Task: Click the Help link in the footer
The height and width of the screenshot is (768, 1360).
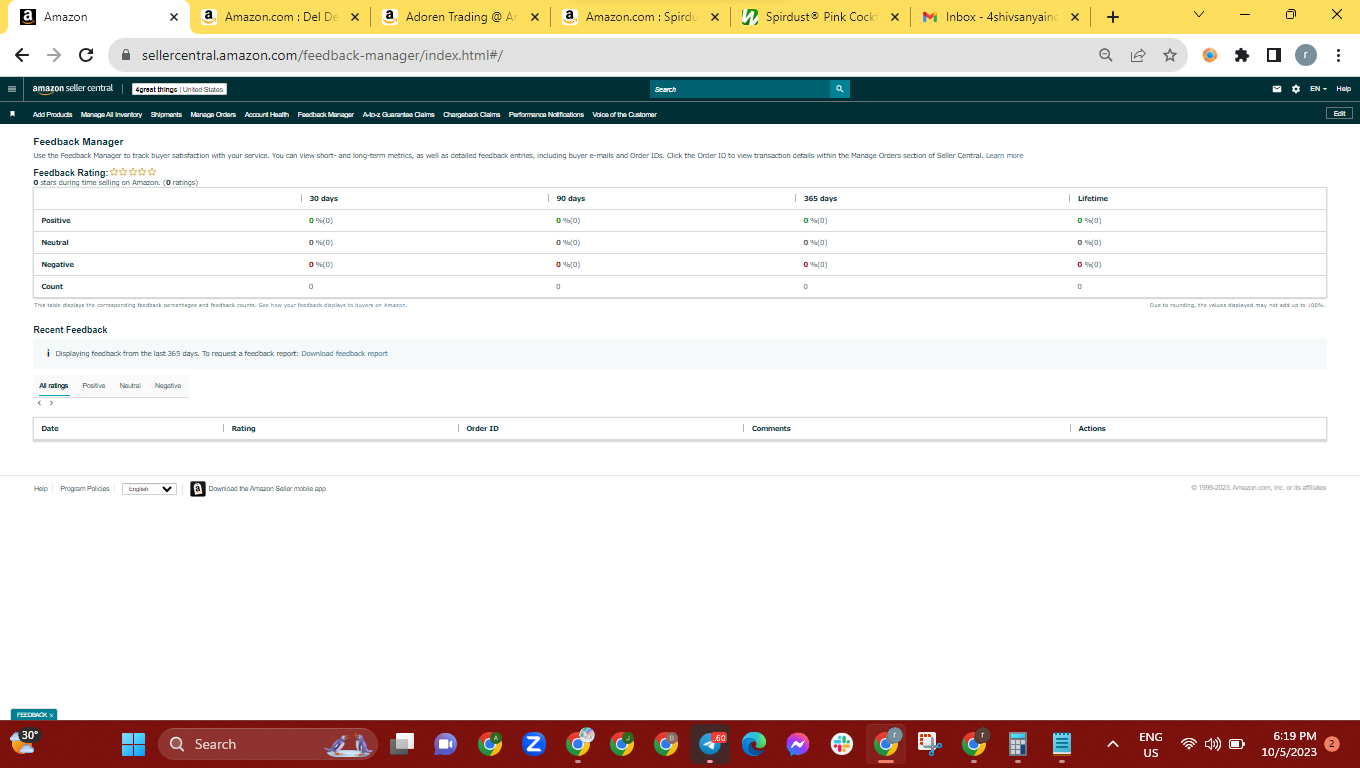Action: click(x=40, y=489)
